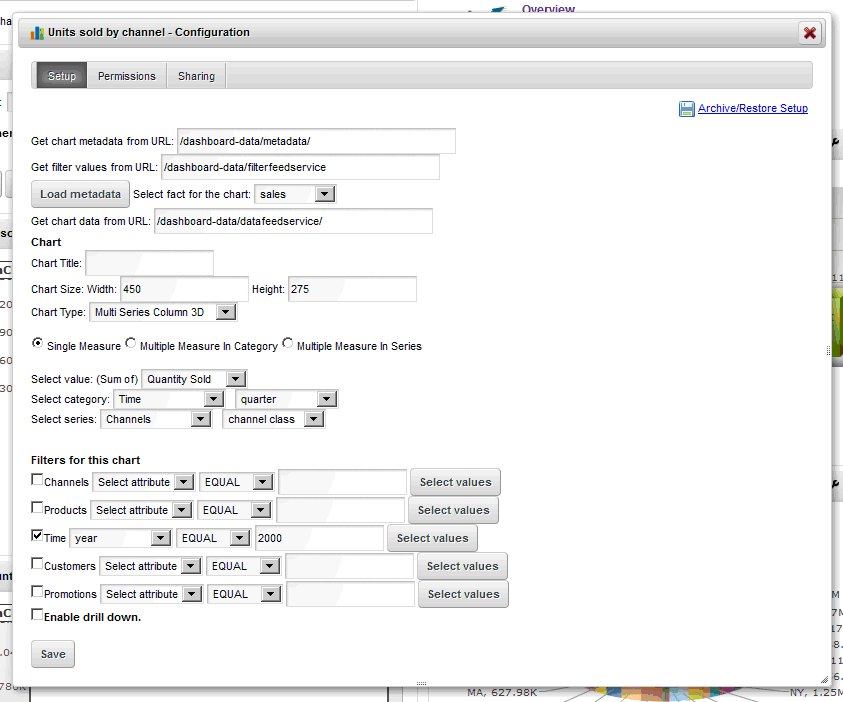
Task: Uncheck the Time filter checkbox
Action: (x=37, y=536)
